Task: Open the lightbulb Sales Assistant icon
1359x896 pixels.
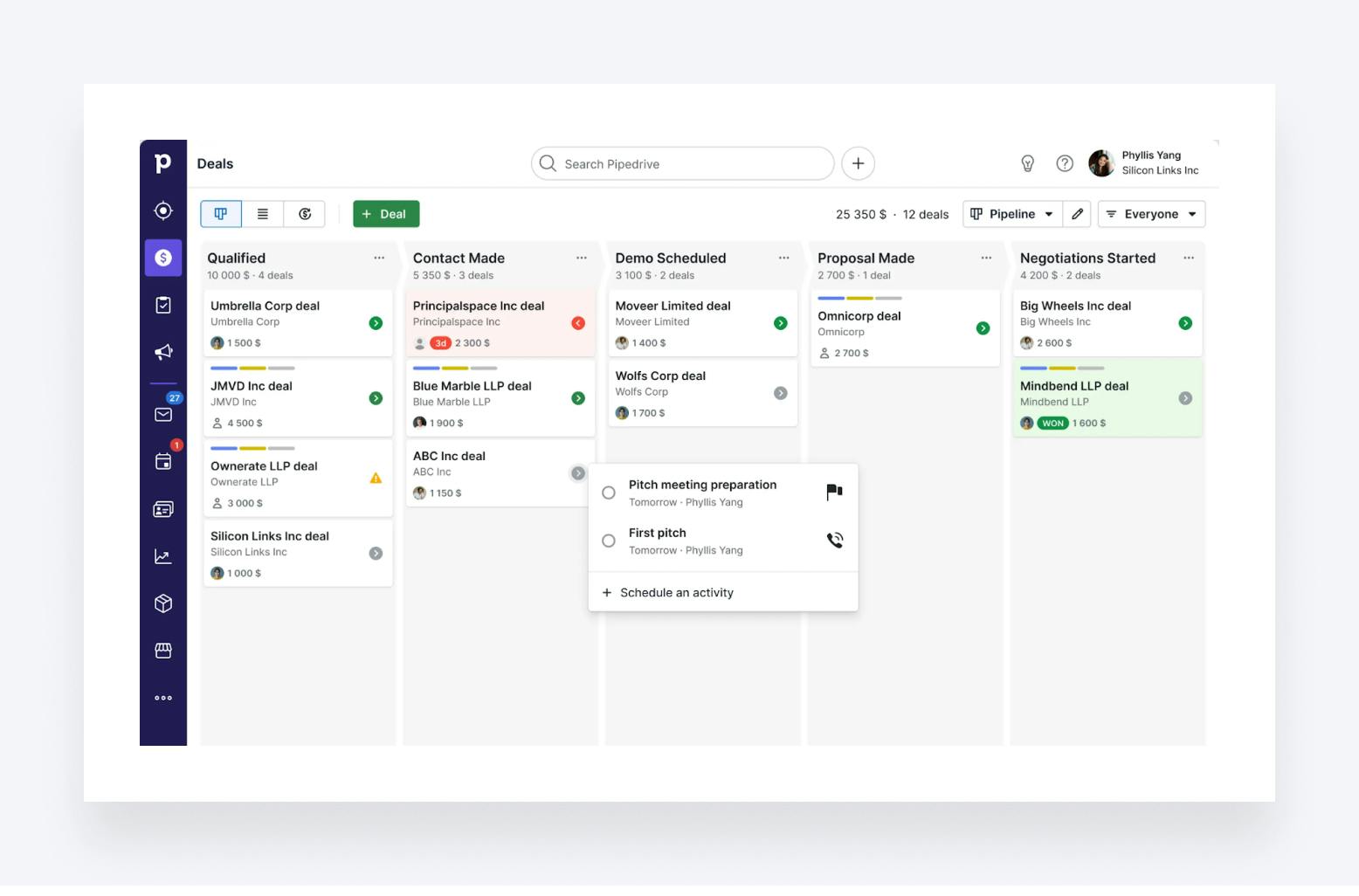Action: [1027, 163]
